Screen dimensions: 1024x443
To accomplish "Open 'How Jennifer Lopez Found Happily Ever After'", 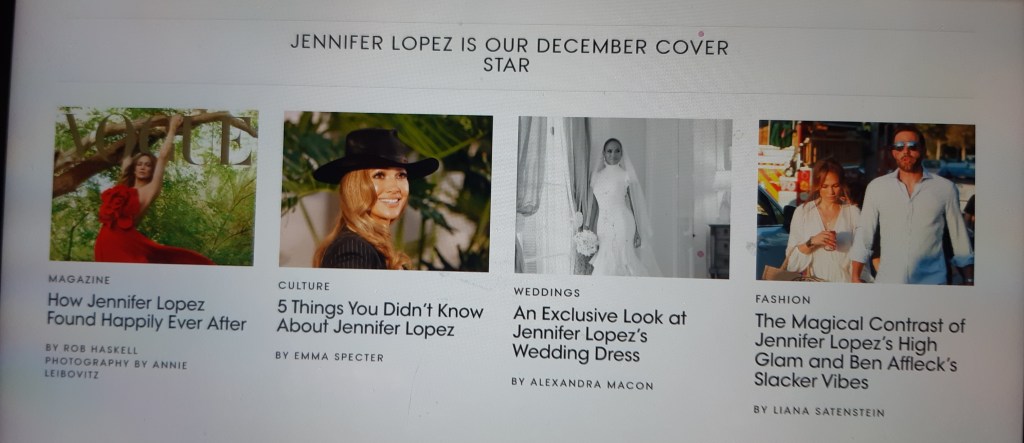I will (146, 313).
